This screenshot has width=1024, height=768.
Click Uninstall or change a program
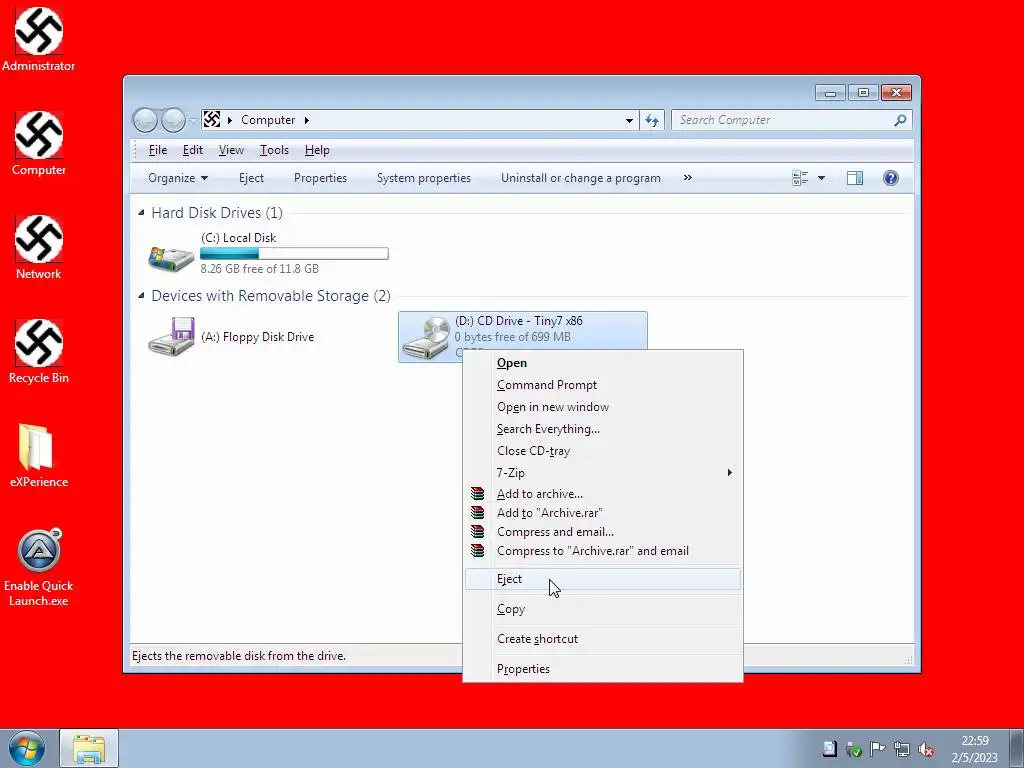coord(581,178)
